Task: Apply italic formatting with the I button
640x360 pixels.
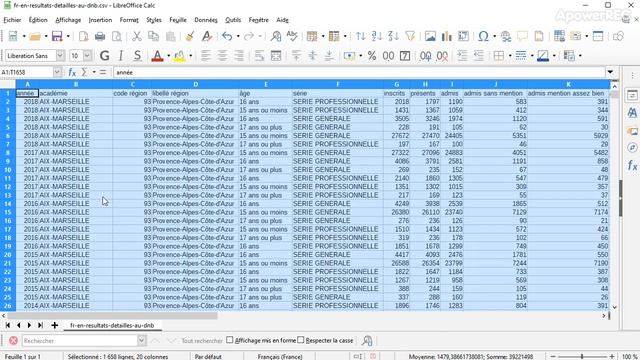Action: pos(121,56)
